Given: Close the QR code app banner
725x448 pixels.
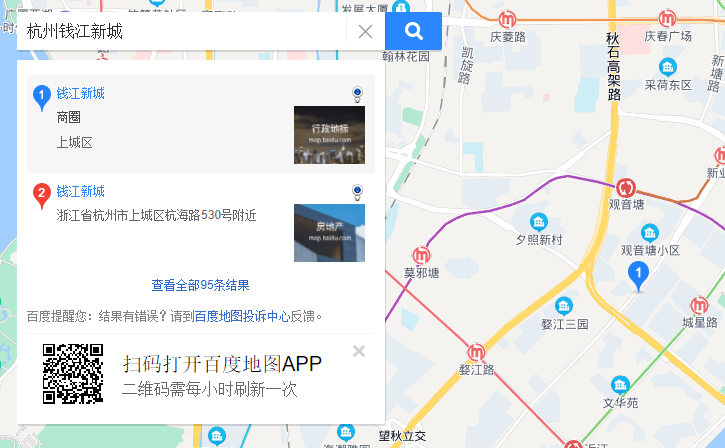Looking at the screenshot, I should (359, 351).
